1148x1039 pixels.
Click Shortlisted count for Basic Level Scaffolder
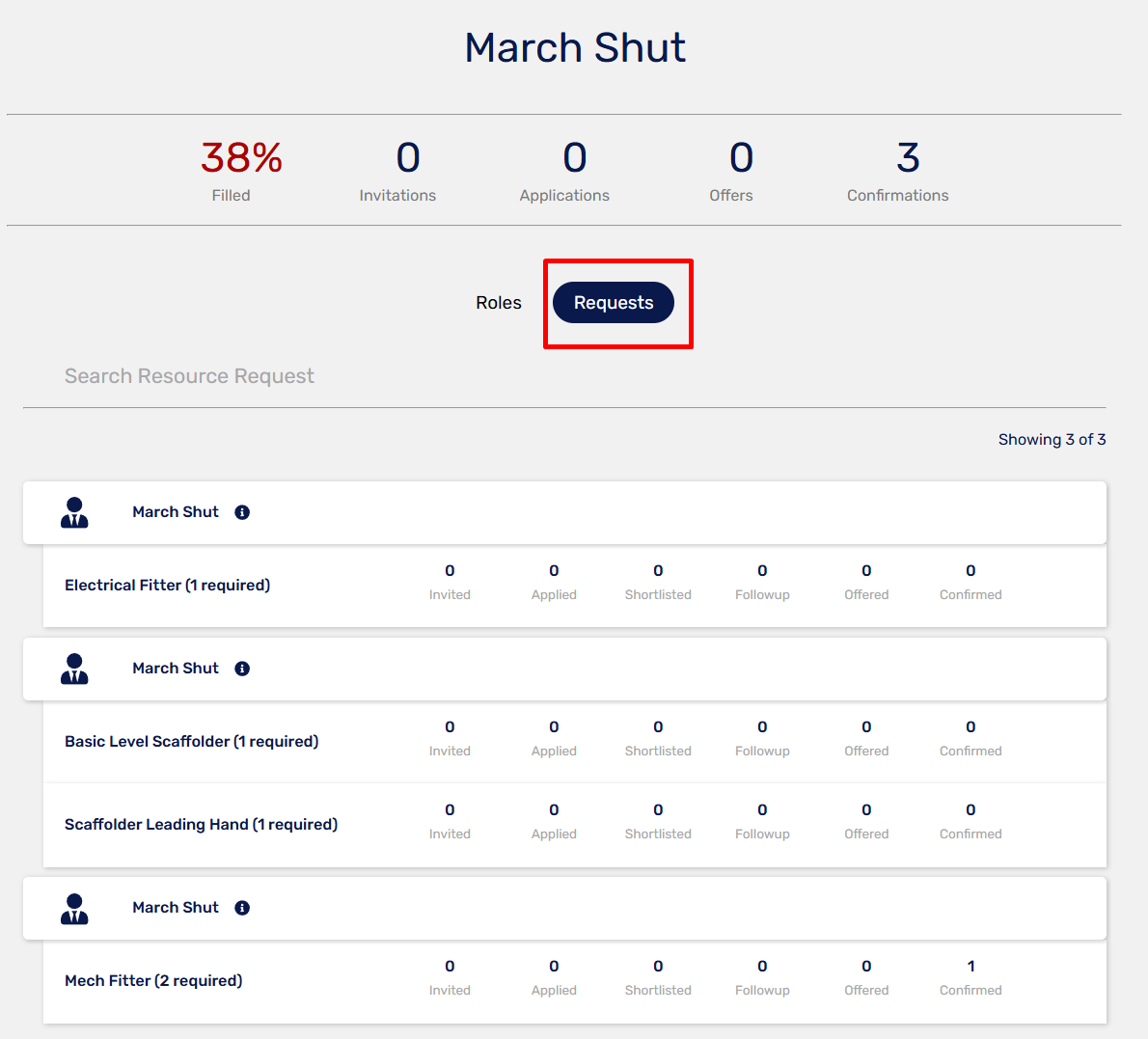tap(658, 738)
